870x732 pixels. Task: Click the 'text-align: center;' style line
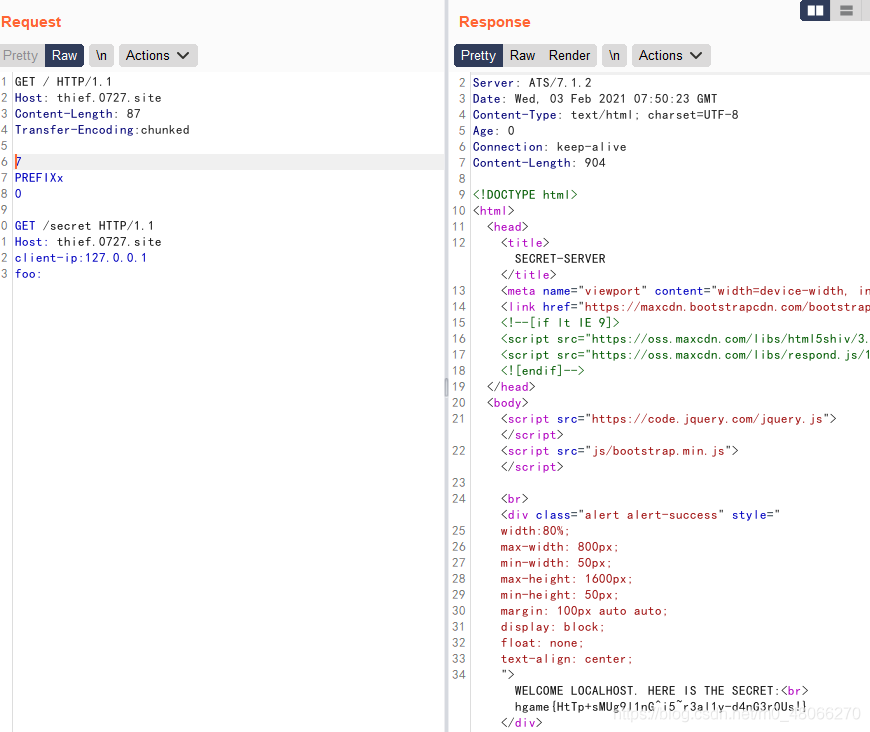point(566,659)
